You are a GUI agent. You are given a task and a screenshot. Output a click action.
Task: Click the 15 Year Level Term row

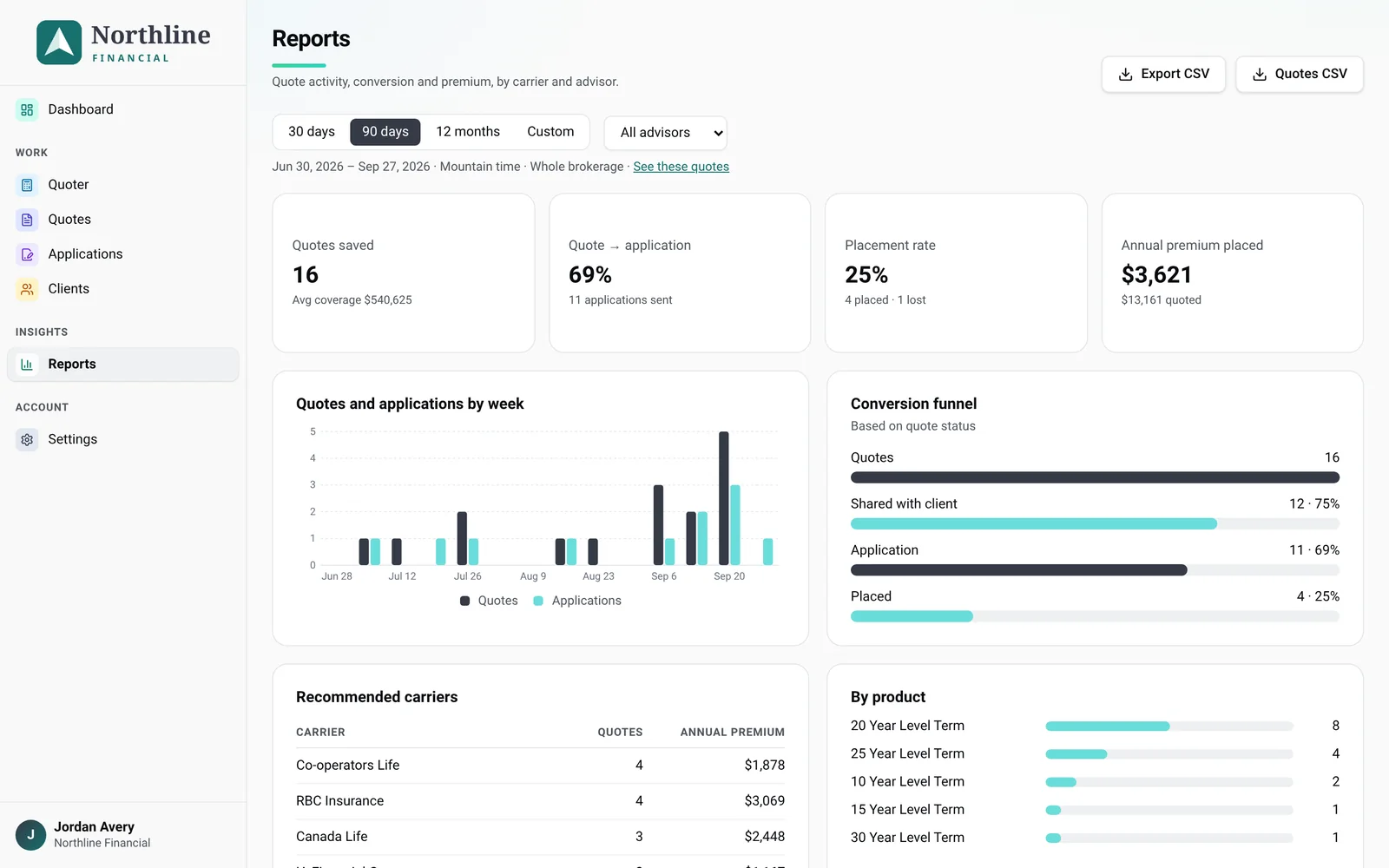tap(1095, 810)
